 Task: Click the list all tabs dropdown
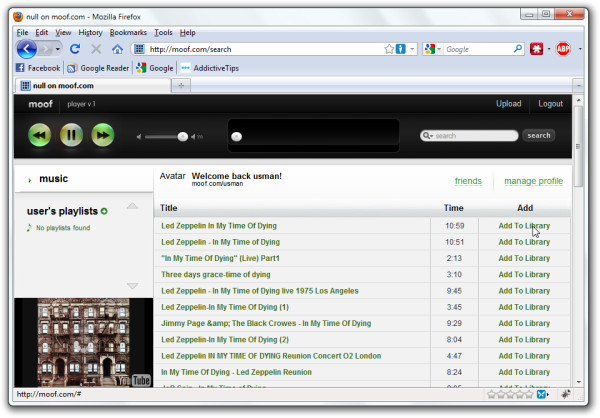coord(578,86)
